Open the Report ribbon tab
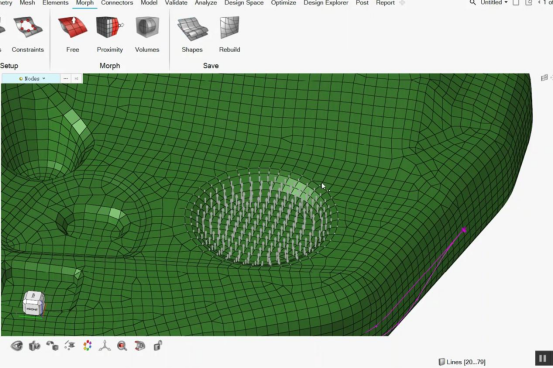The height and width of the screenshot is (368, 553). pos(385,3)
